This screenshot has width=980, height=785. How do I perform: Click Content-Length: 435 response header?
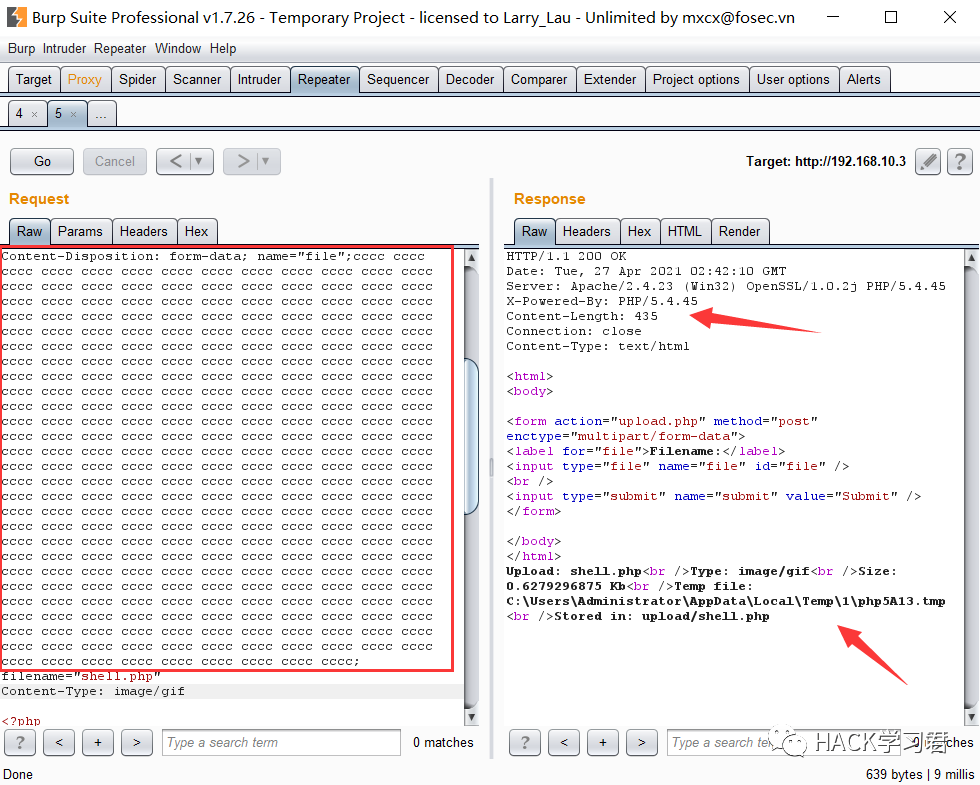582,316
